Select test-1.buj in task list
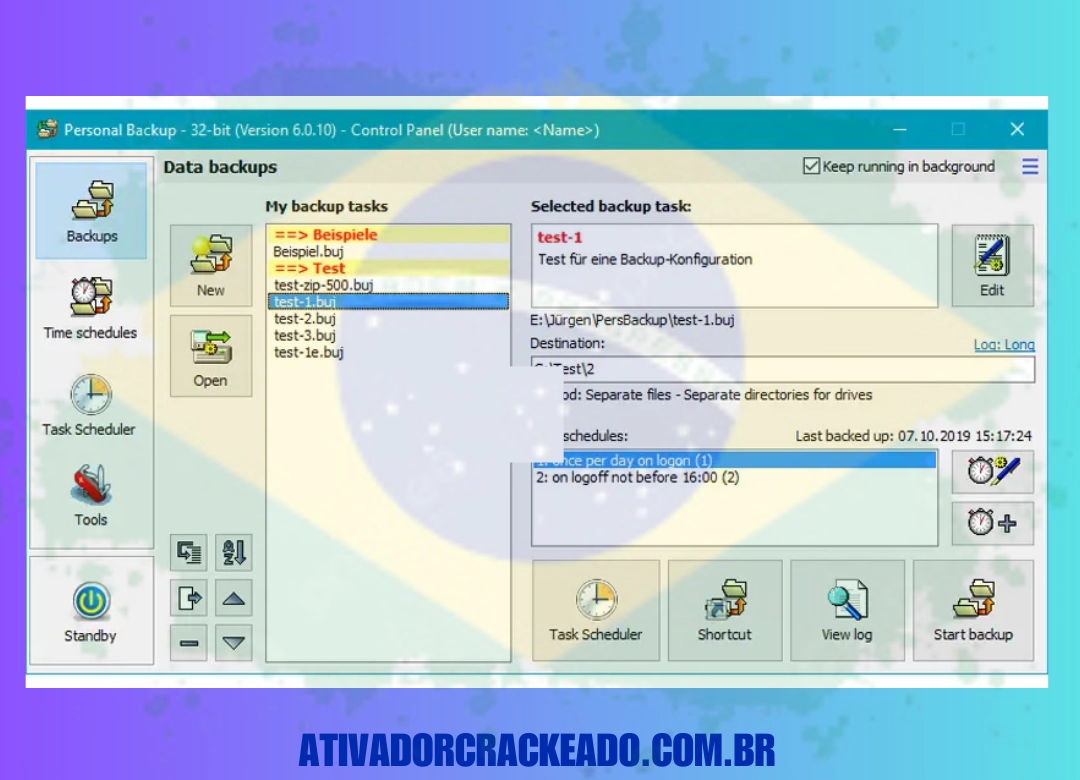This screenshot has width=1080, height=780. coord(388,301)
